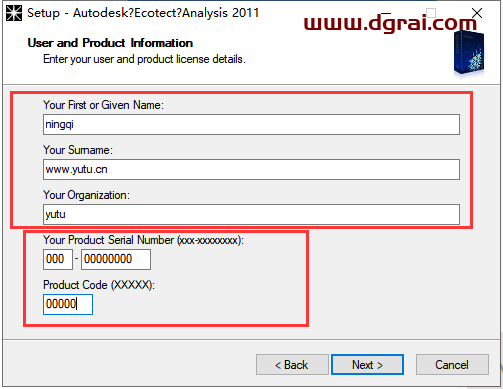Minimize the setup window

386,13
